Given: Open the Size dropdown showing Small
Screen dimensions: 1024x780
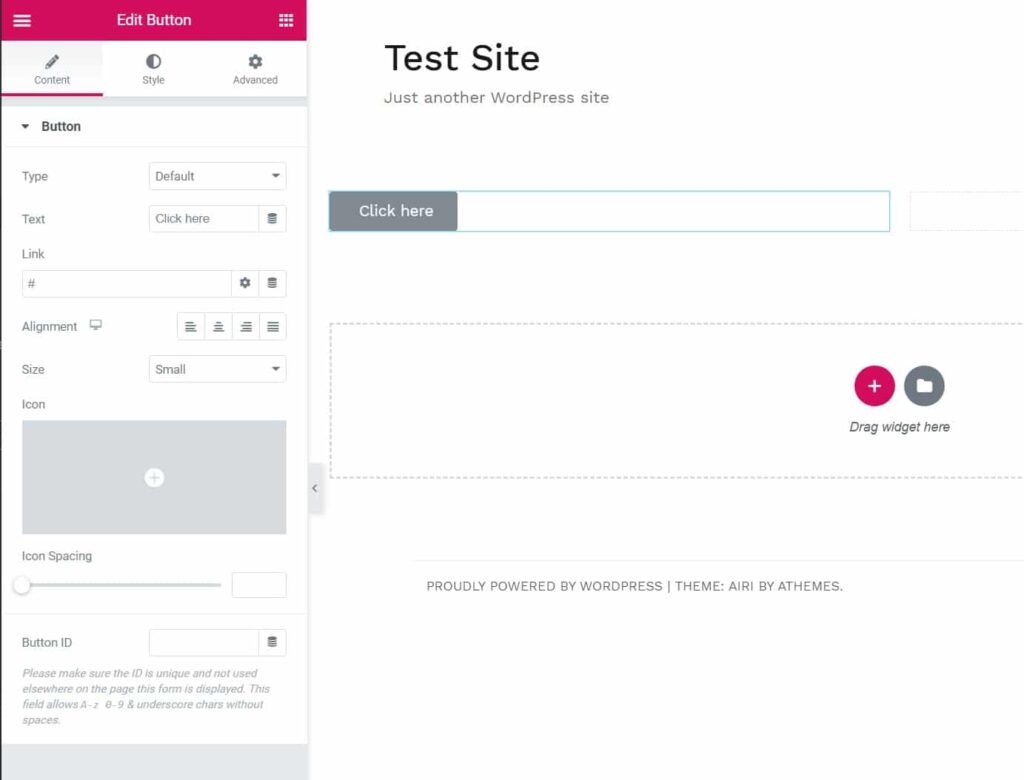Looking at the screenshot, I should [x=217, y=369].
